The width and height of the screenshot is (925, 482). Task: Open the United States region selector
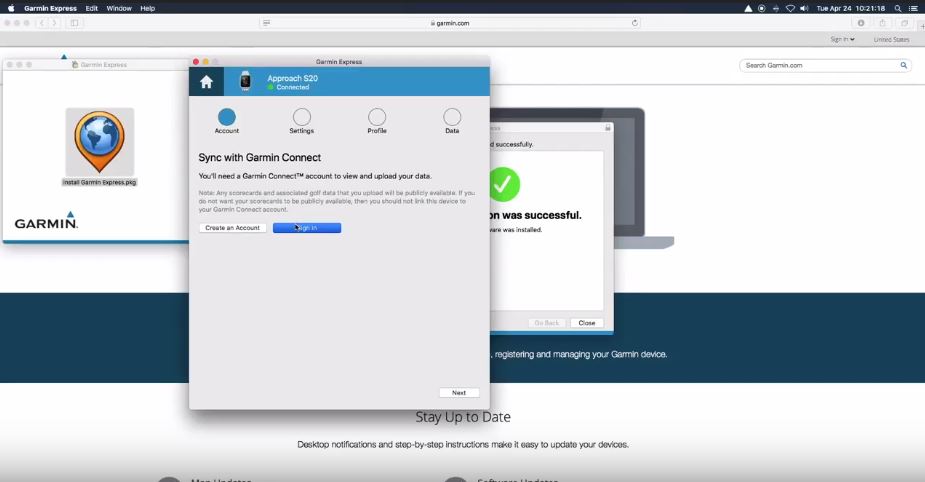[891, 40]
